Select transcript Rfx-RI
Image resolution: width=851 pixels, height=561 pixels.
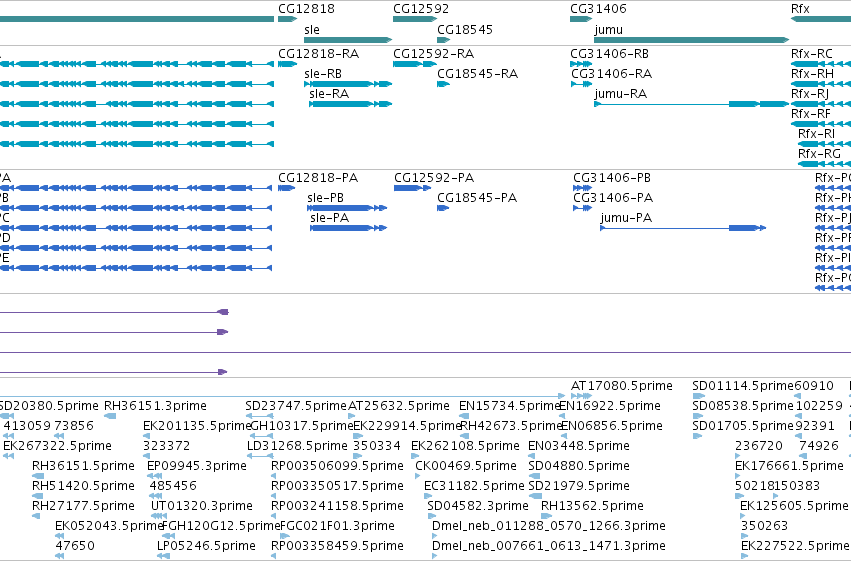click(816, 134)
